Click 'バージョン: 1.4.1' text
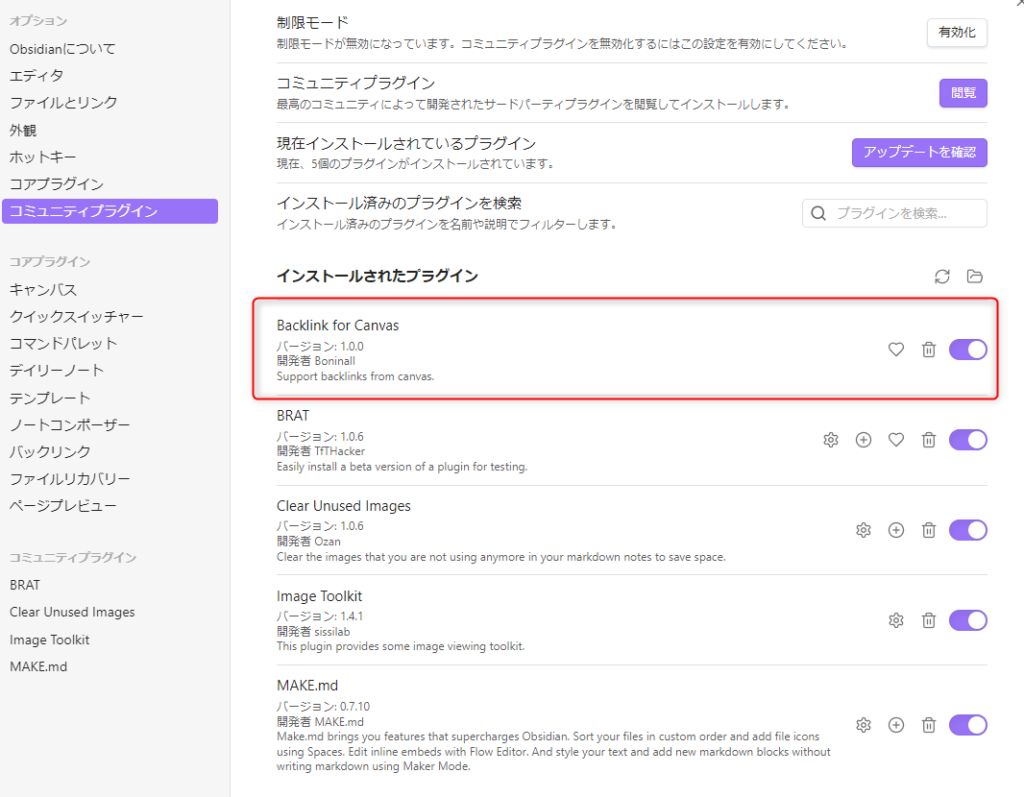The image size is (1024, 797). [x=320, y=616]
